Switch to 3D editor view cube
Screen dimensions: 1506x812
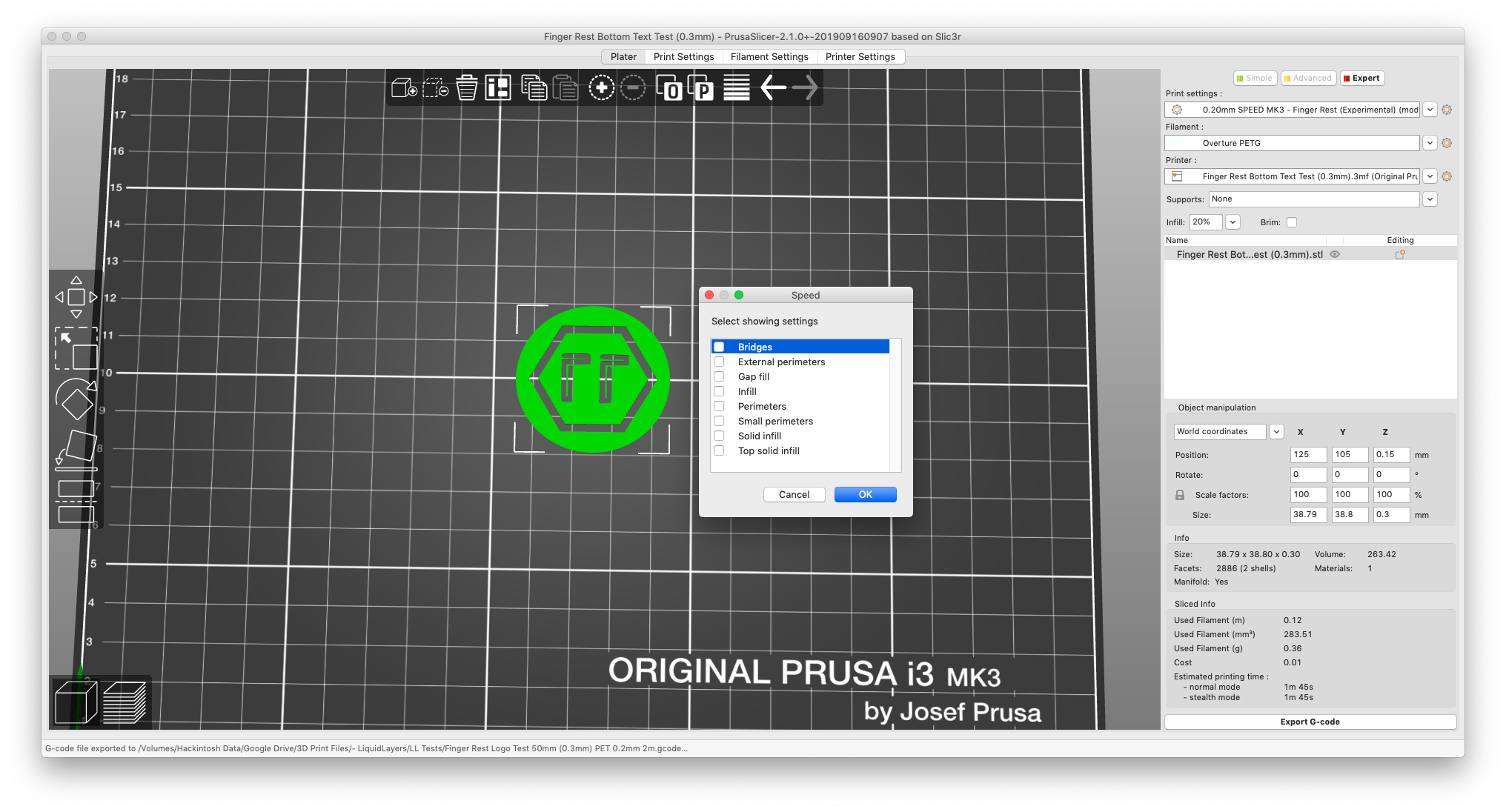[76, 702]
